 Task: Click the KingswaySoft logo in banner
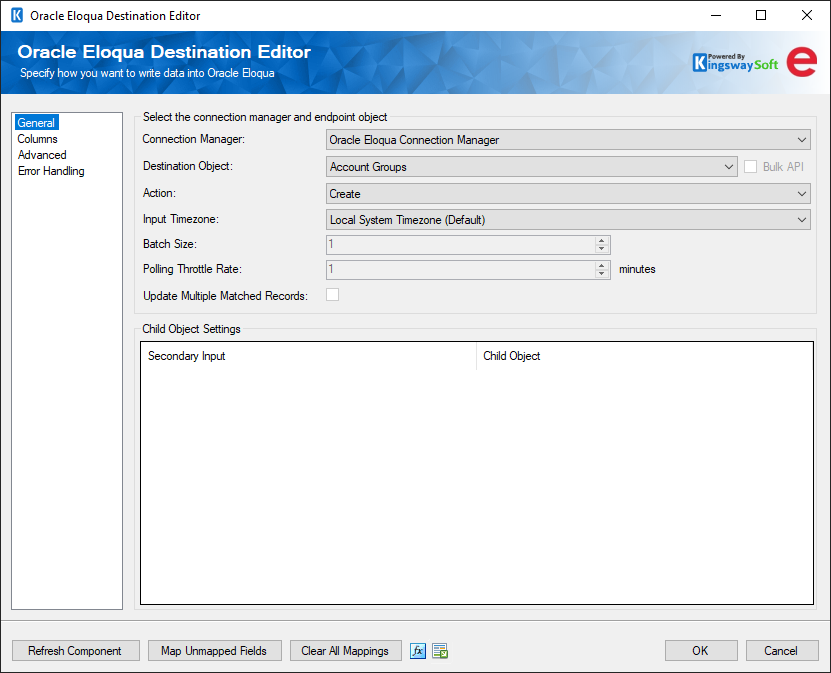tap(735, 63)
